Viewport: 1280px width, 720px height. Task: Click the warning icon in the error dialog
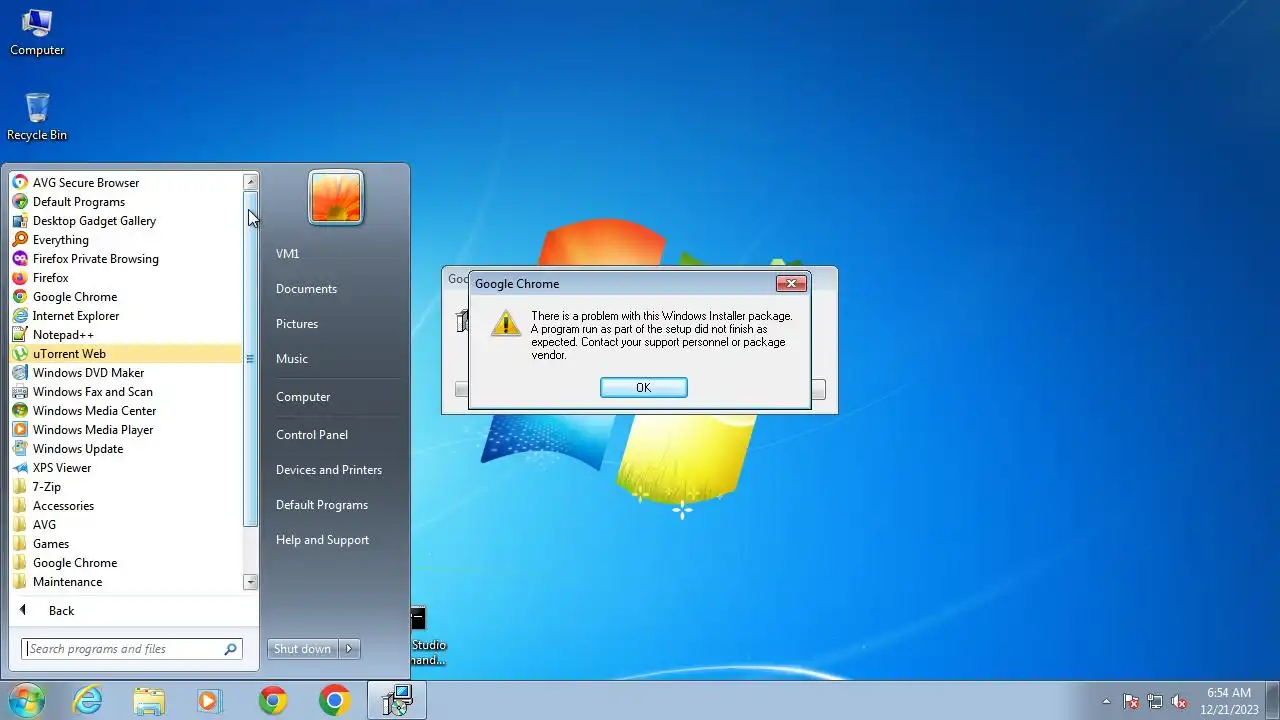coord(505,324)
